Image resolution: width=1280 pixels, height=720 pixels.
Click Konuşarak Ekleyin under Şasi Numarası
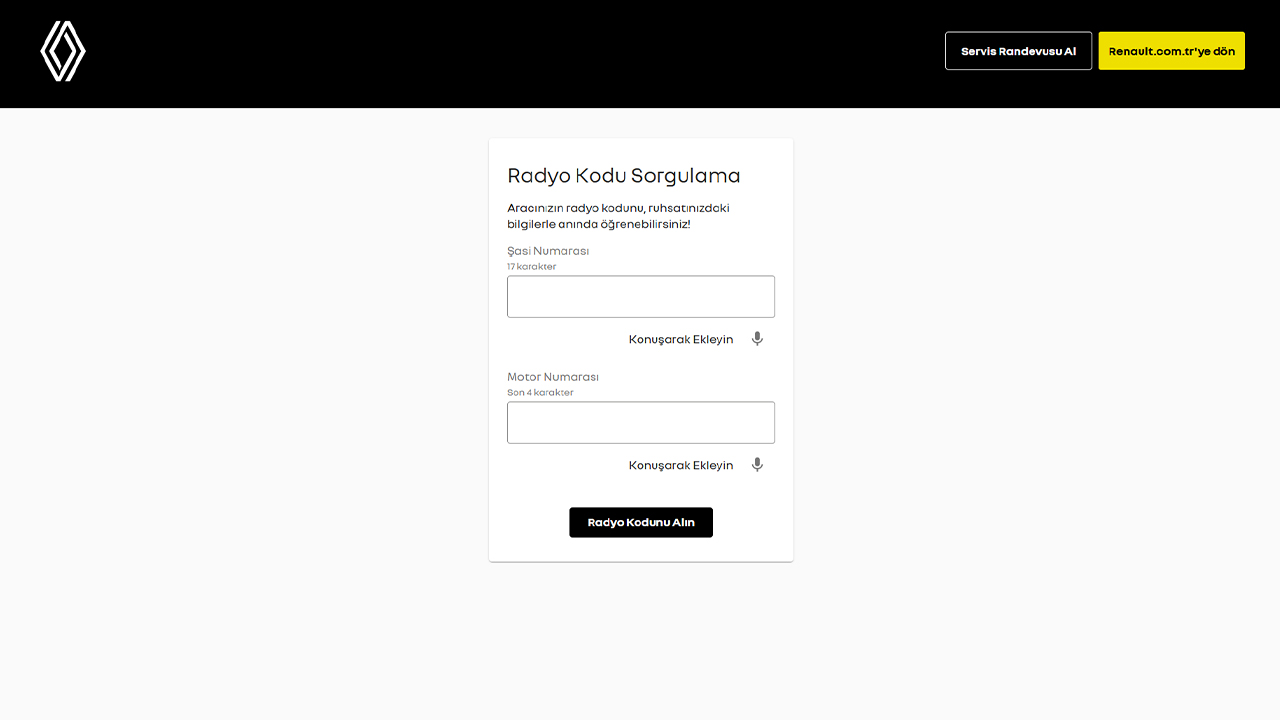(681, 339)
